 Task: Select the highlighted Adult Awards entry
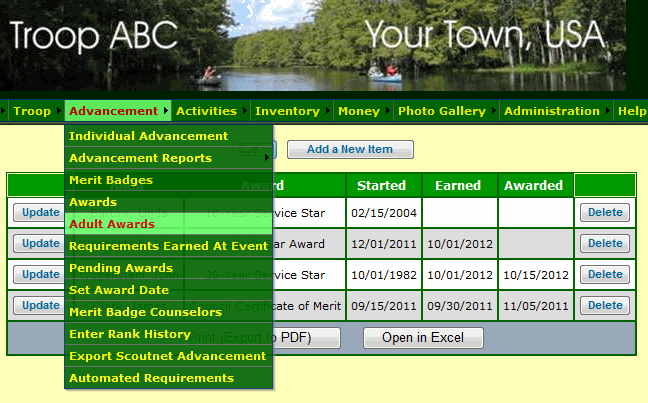click(x=169, y=224)
